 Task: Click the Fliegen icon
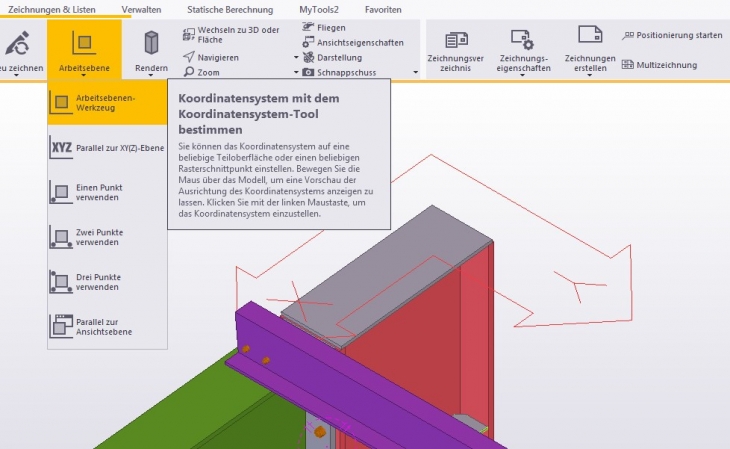point(308,27)
